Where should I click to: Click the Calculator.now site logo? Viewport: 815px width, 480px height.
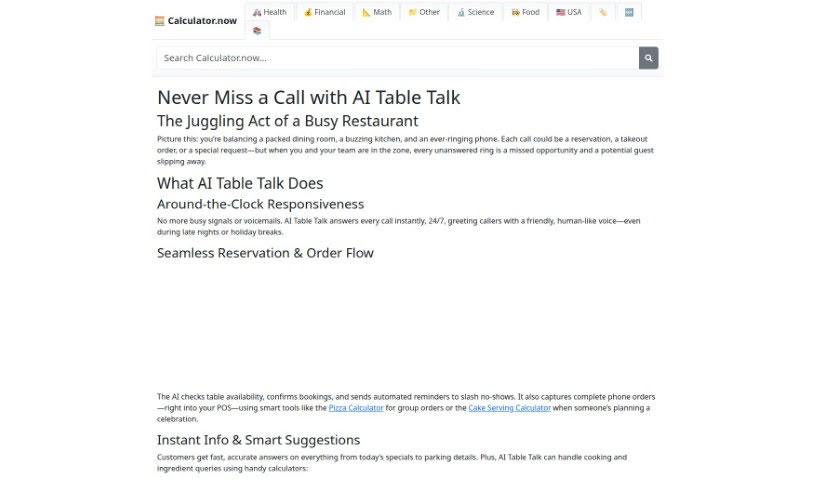point(196,21)
